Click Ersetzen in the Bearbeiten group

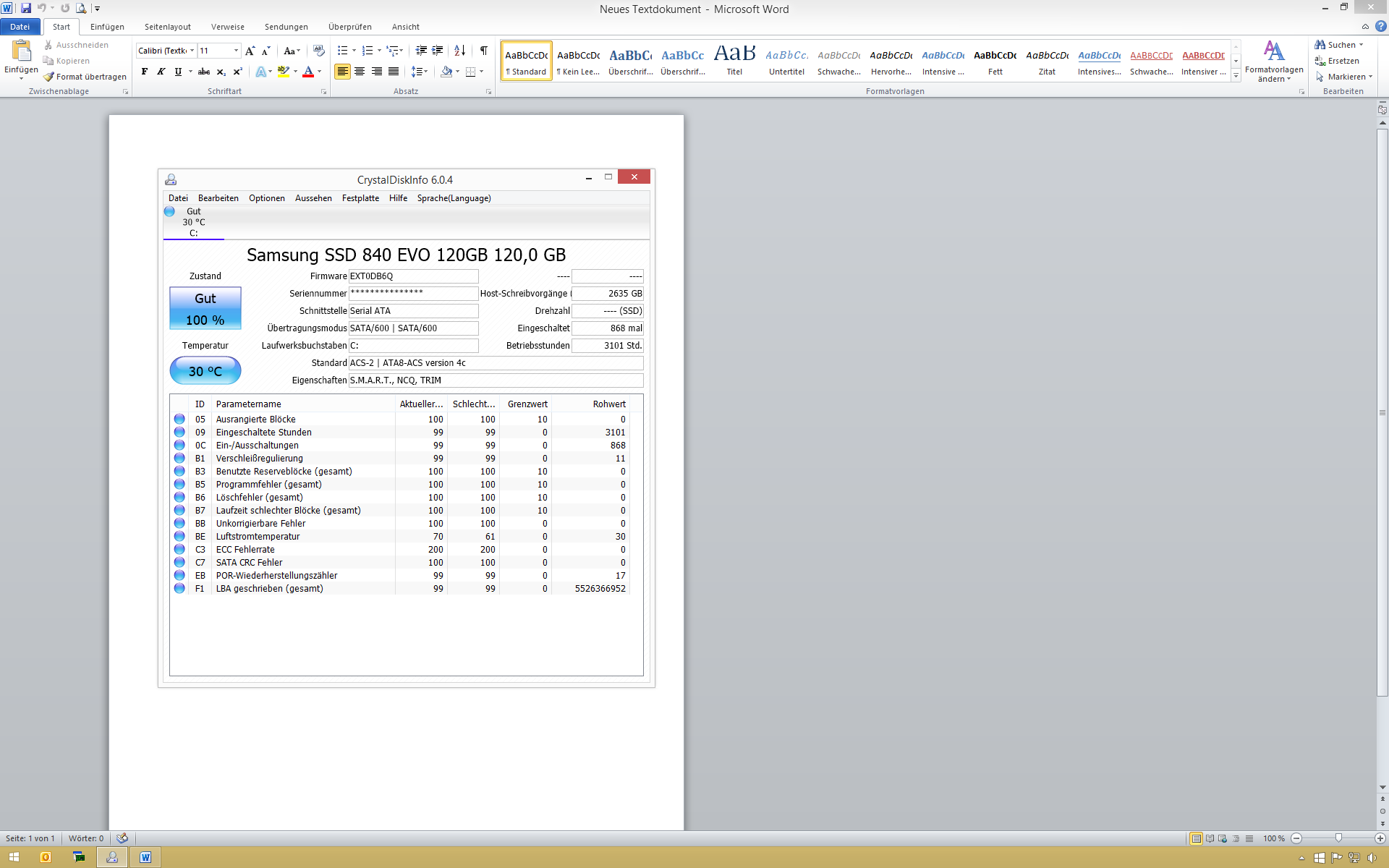pos(1343,61)
